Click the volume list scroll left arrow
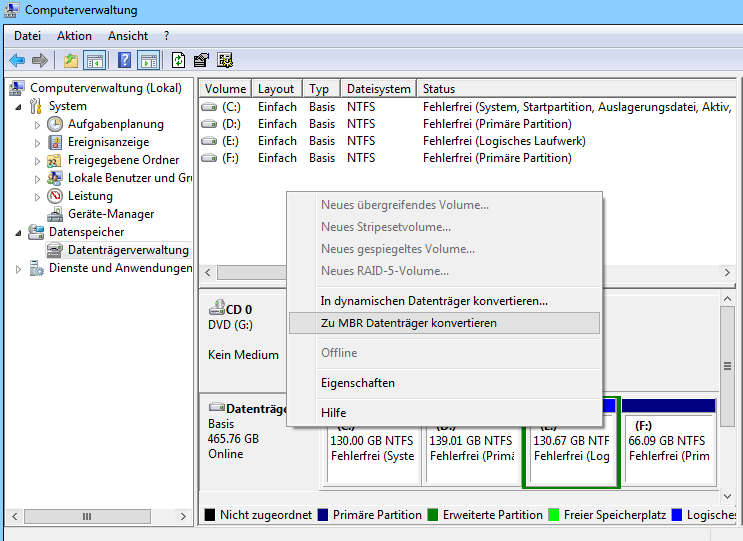743x541 pixels. [208, 273]
